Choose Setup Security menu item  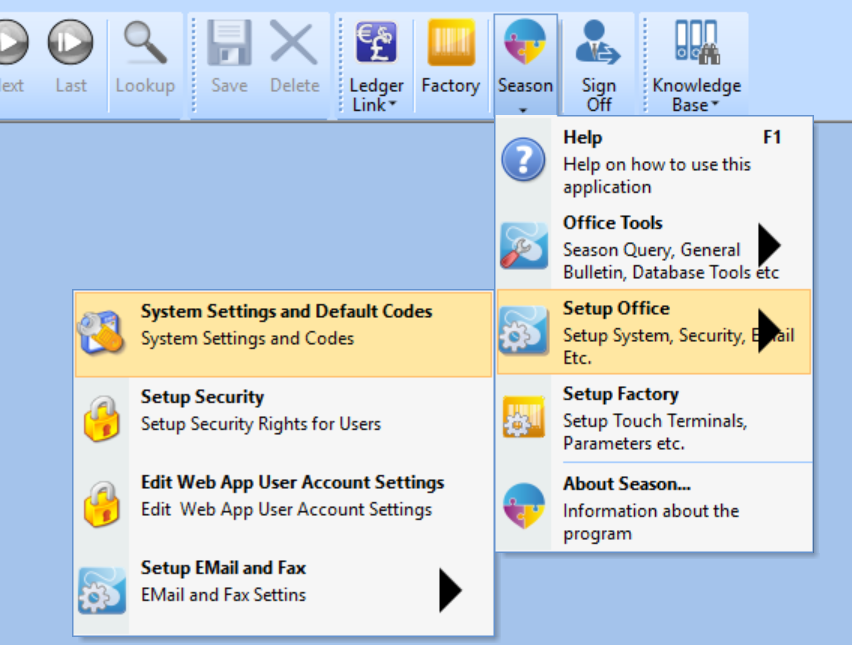click(x=283, y=420)
